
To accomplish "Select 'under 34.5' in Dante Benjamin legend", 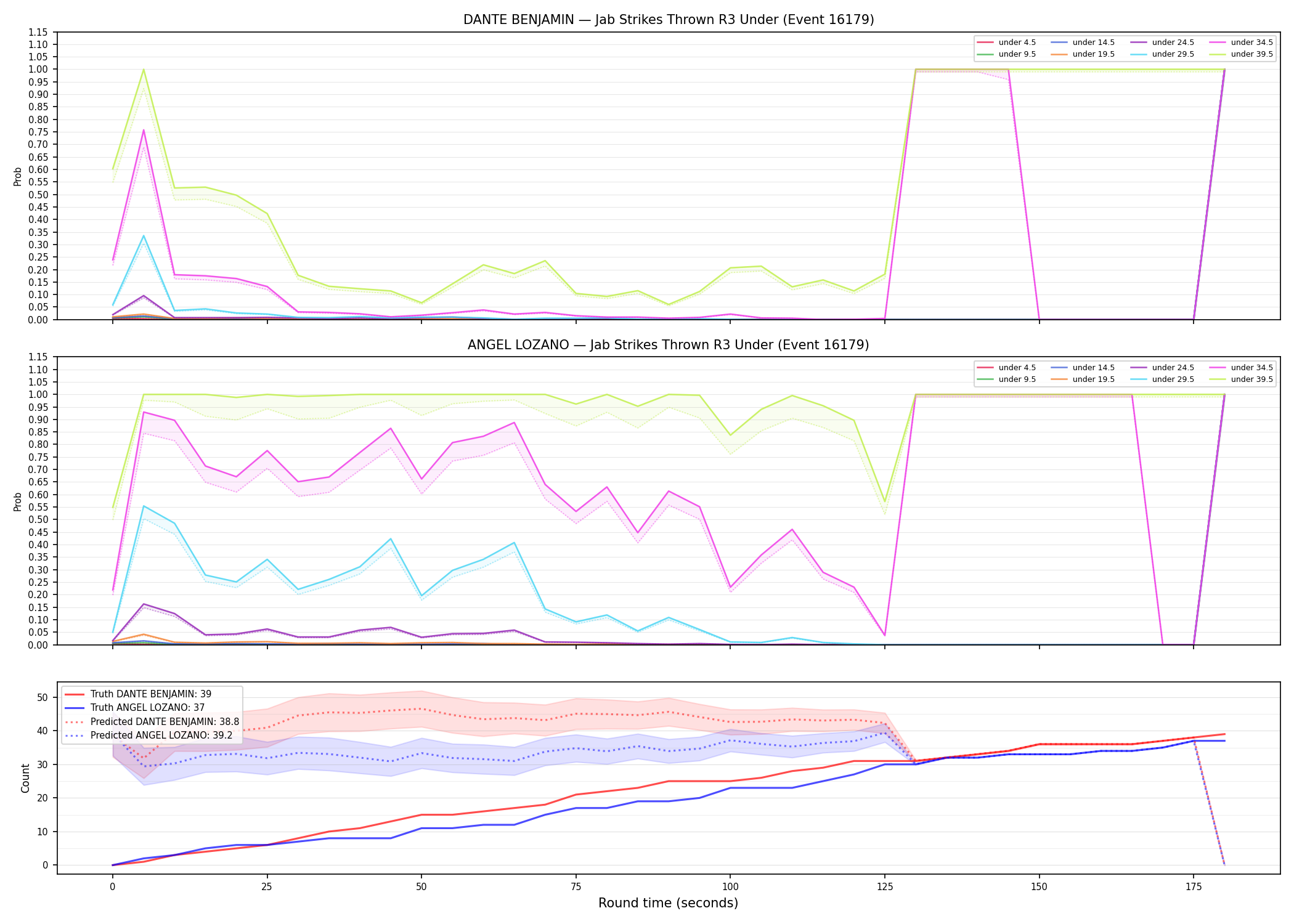I will coord(1252,43).
